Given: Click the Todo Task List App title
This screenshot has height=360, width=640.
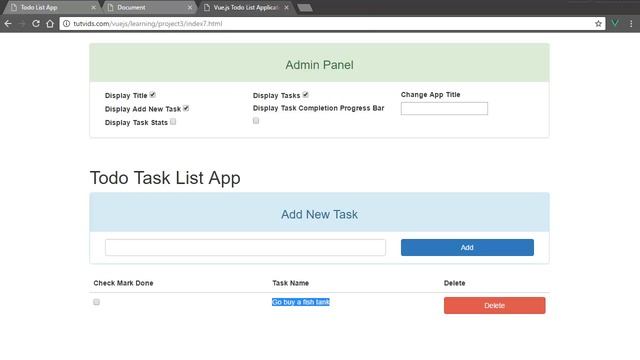Looking at the screenshot, I should point(165,178).
